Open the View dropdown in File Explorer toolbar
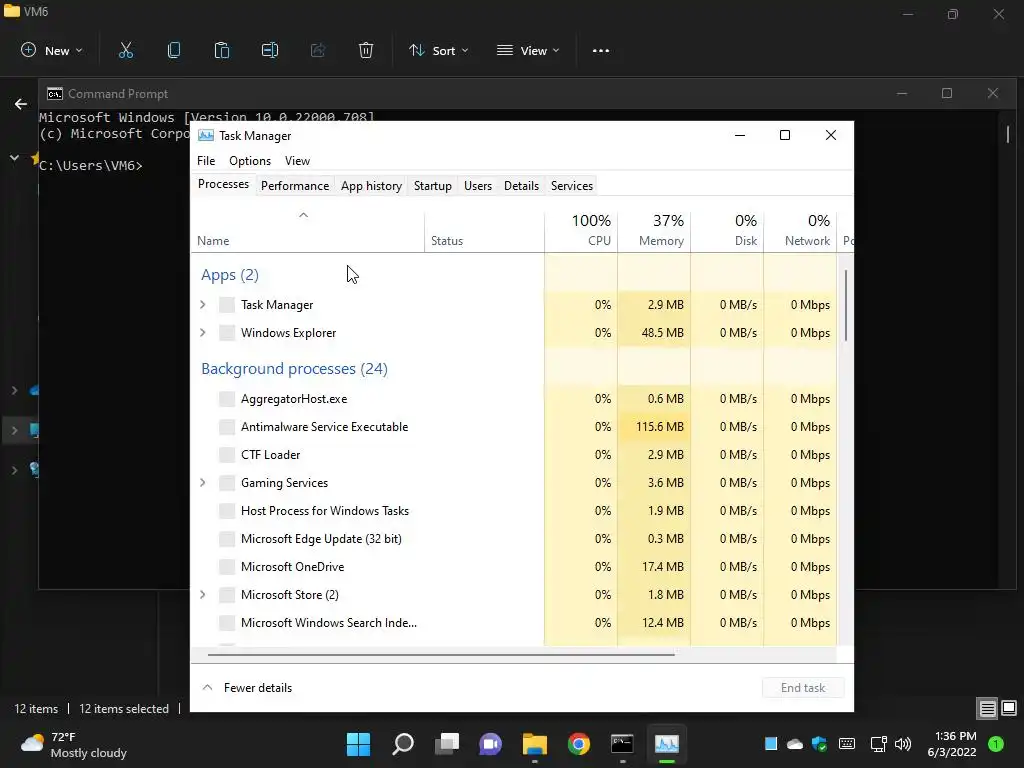Screen dimensions: 1024x768 528,50
